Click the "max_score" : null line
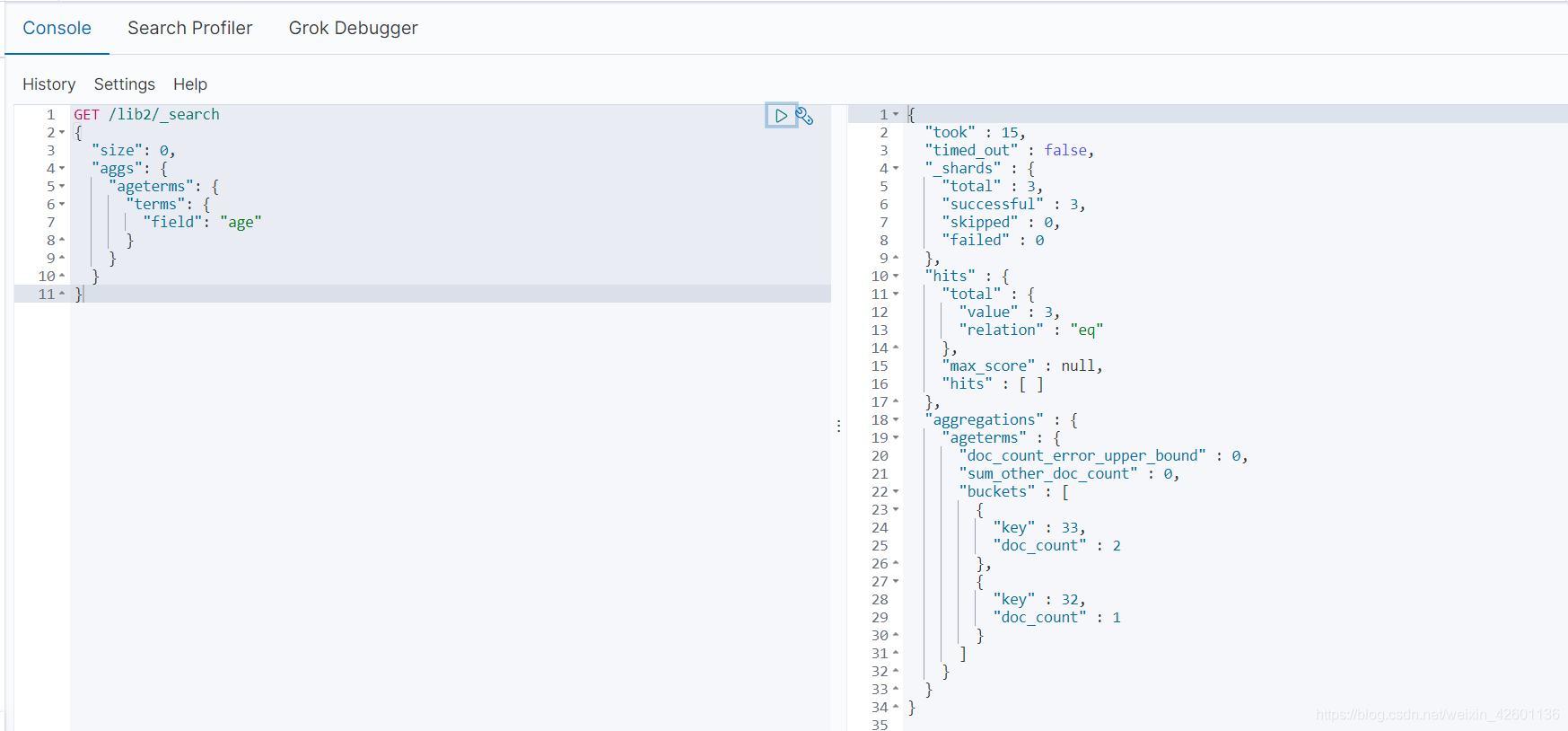The height and width of the screenshot is (731, 1568). pos(1022,365)
